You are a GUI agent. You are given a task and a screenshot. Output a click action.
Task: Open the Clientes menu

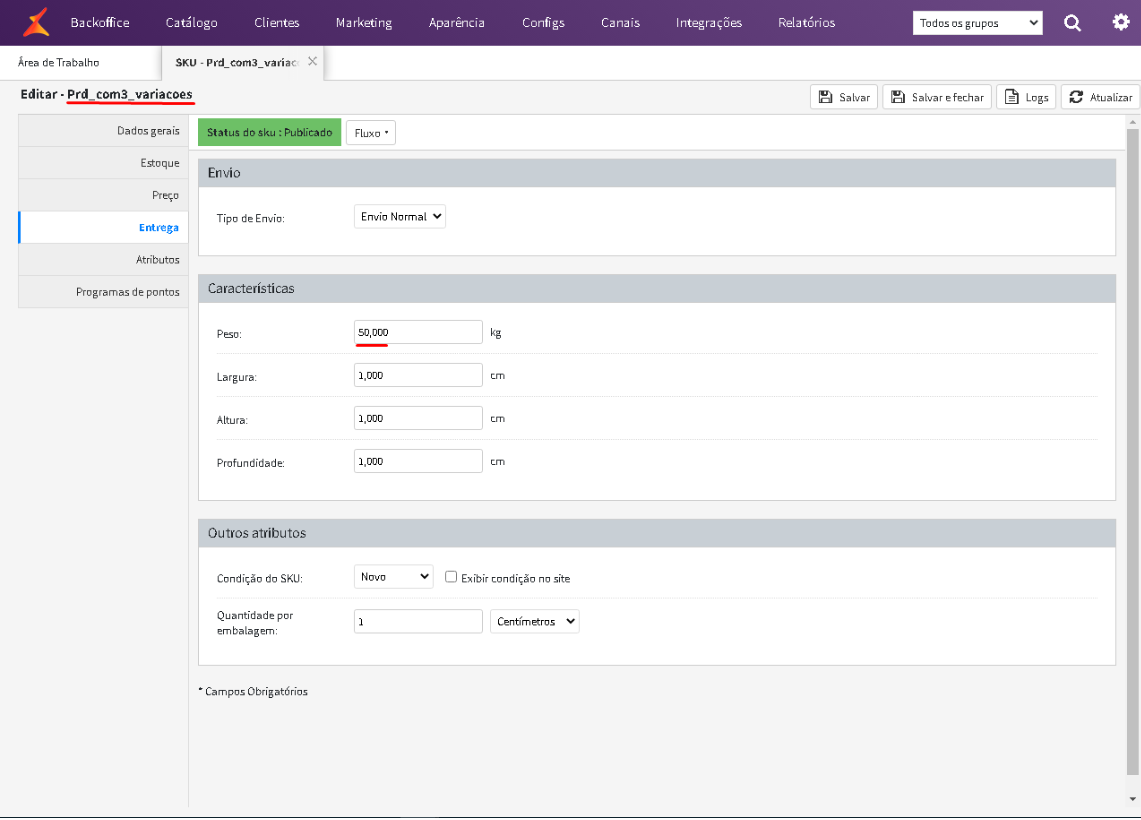(277, 23)
